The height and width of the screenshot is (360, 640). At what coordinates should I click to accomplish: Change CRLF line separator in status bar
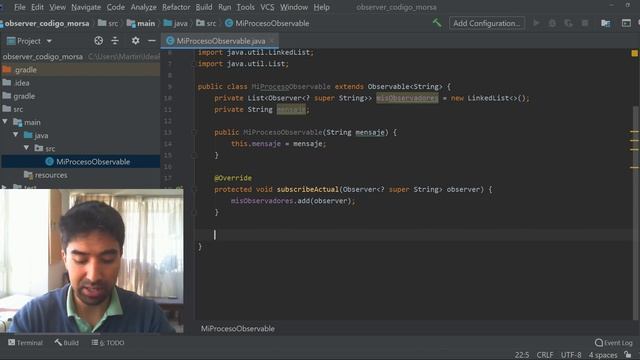[x=545, y=355]
